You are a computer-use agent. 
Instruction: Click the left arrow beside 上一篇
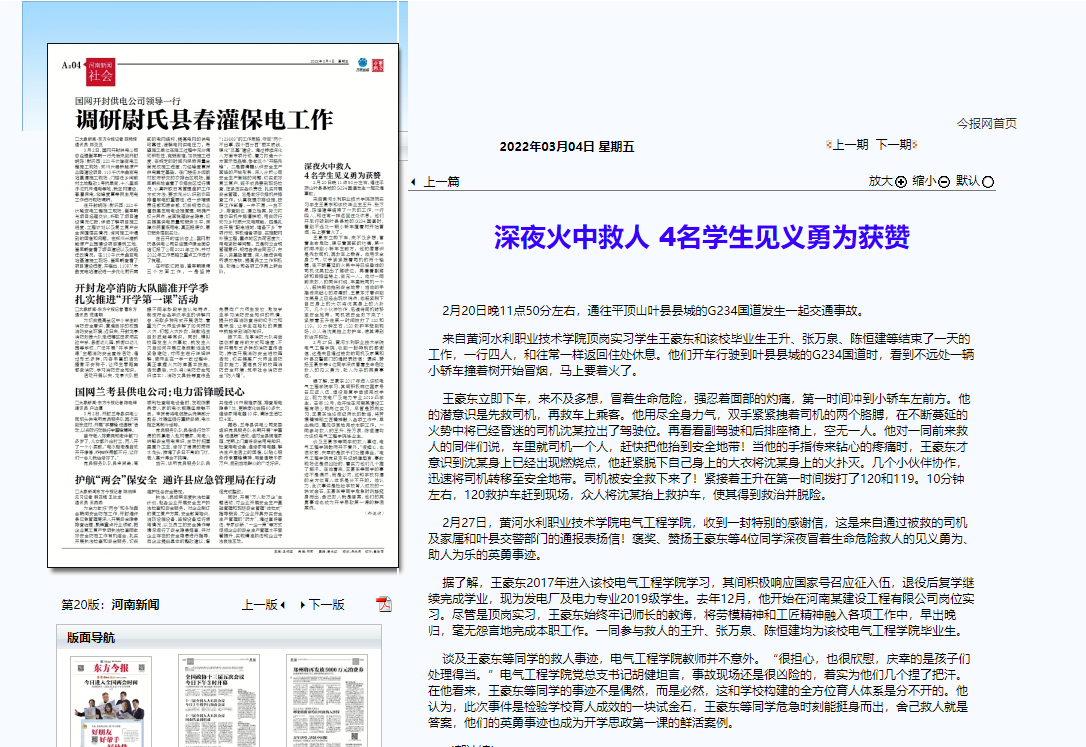[x=414, y=182]
